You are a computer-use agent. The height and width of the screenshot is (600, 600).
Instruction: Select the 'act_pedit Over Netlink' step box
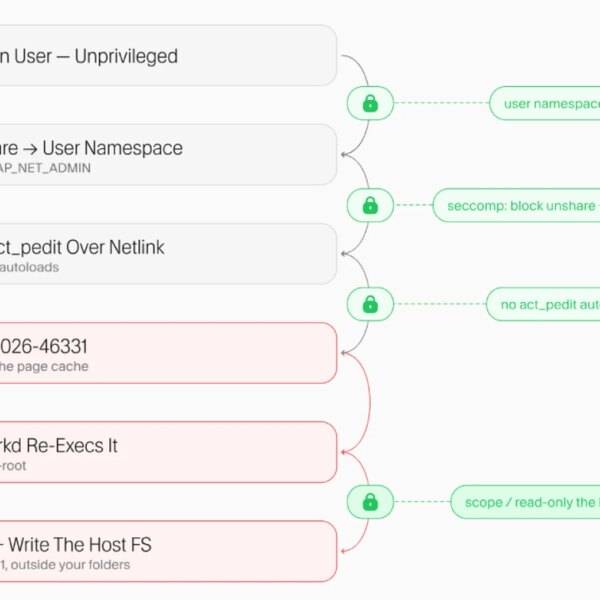(x=168, y=254)
